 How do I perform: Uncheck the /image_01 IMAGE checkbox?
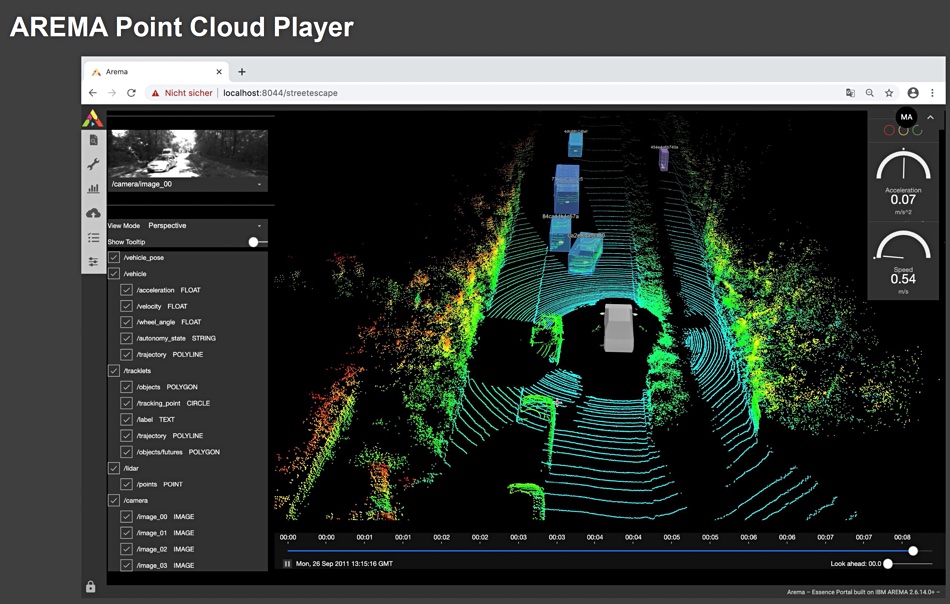(x=126, y=533)
